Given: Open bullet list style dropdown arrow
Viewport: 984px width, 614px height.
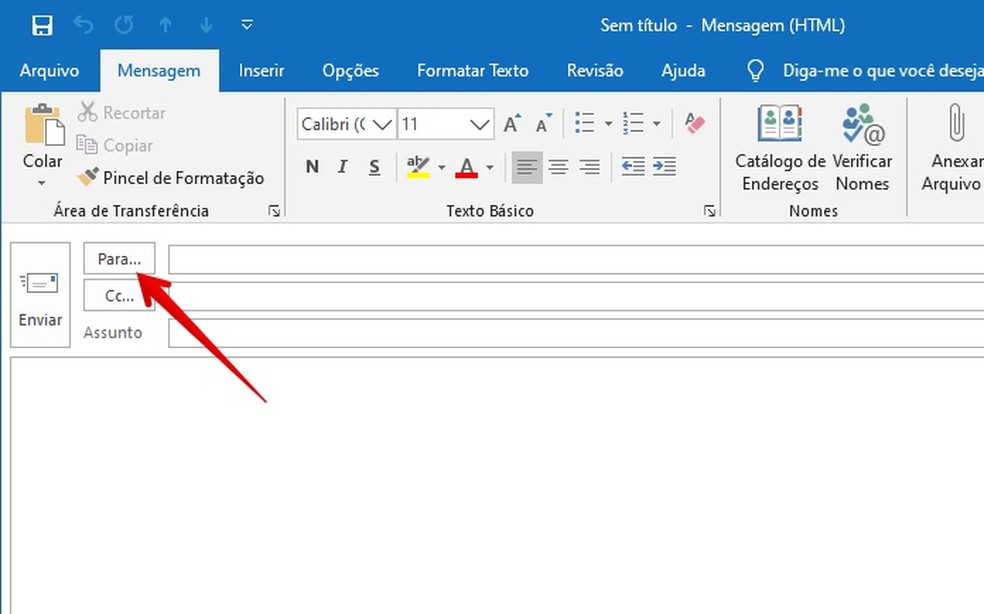Looking at the screenshot, I should tap(609, 124).
